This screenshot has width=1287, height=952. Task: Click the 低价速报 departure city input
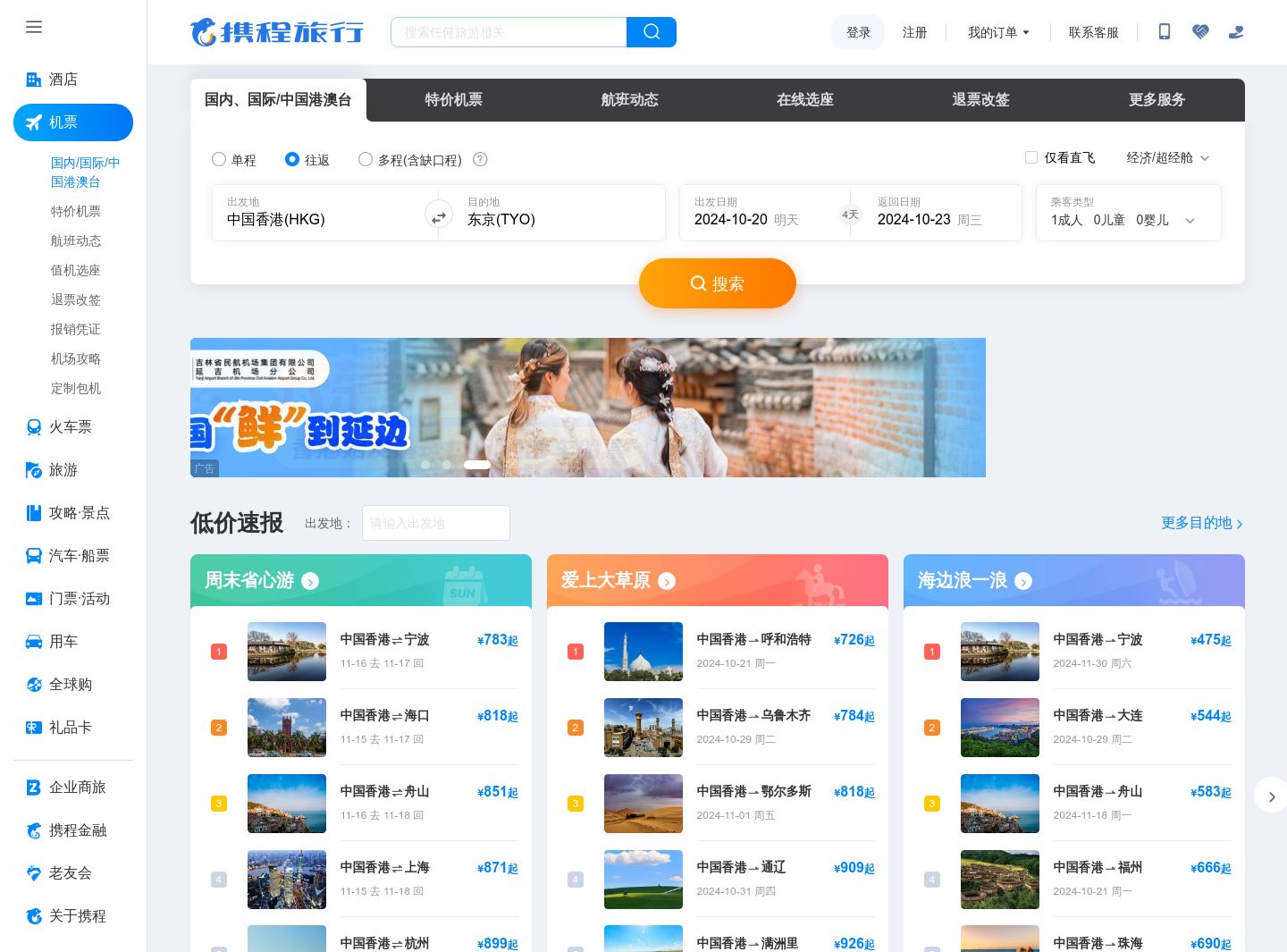click(436, 523)
